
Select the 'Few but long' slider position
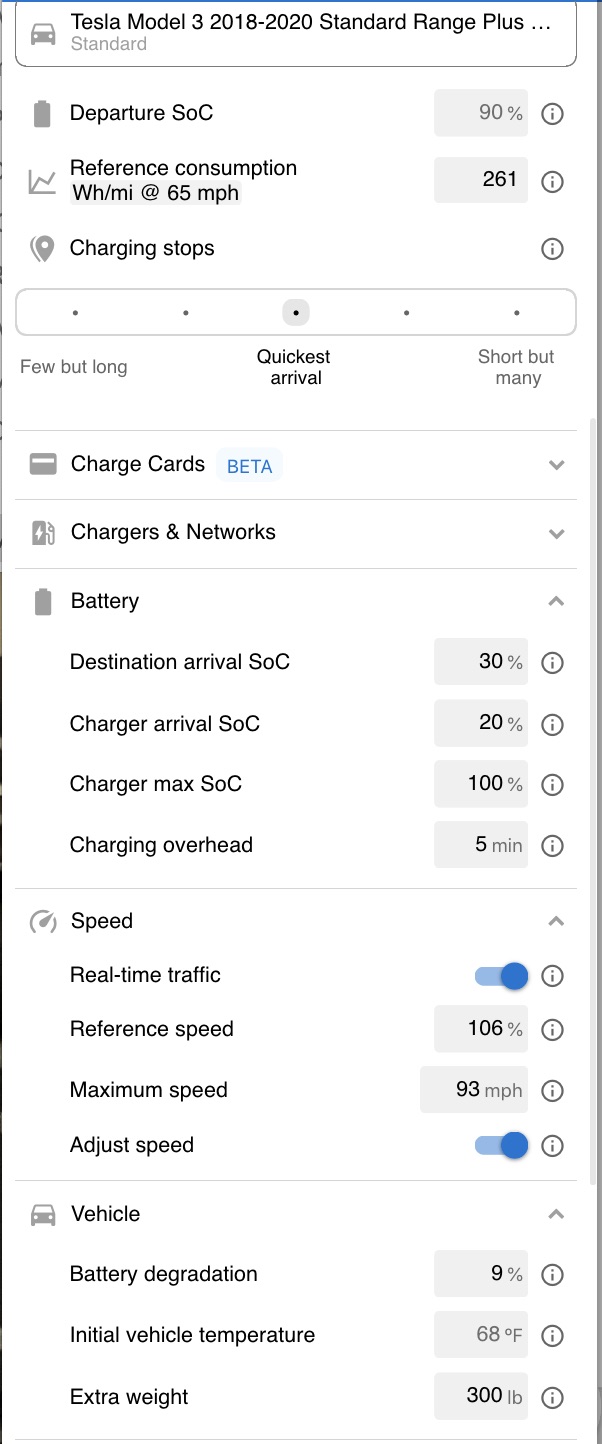click(x=75, y=313)
